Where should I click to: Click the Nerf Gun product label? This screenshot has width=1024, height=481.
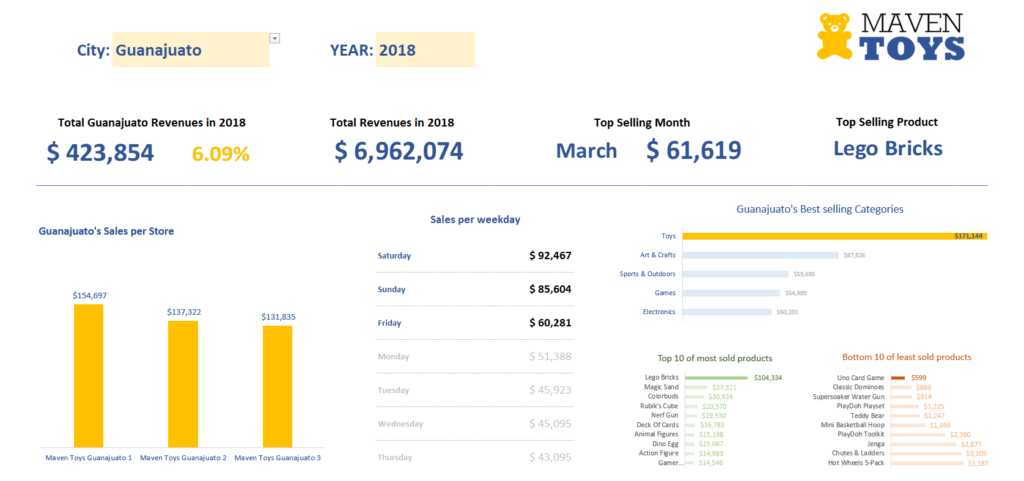point(665,415)
